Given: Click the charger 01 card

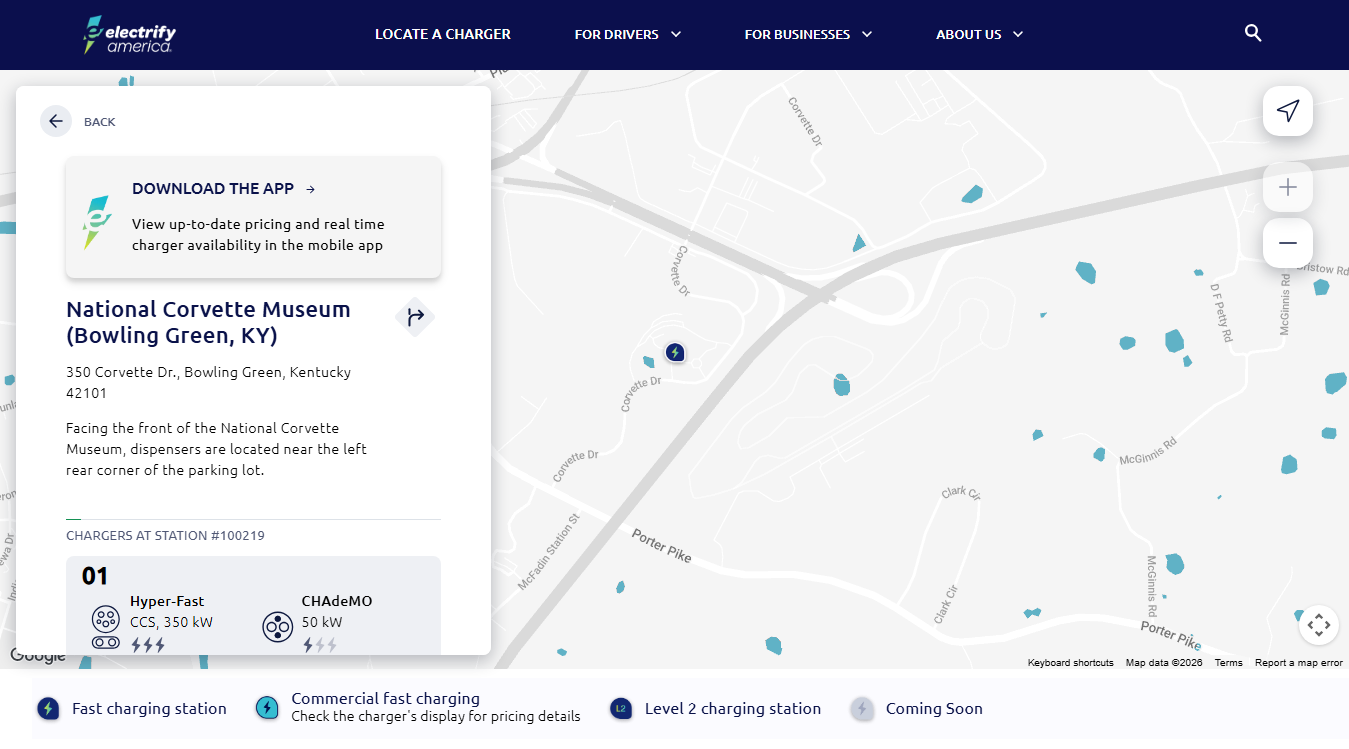Looking at the screenshot, I should coord(253,606).
